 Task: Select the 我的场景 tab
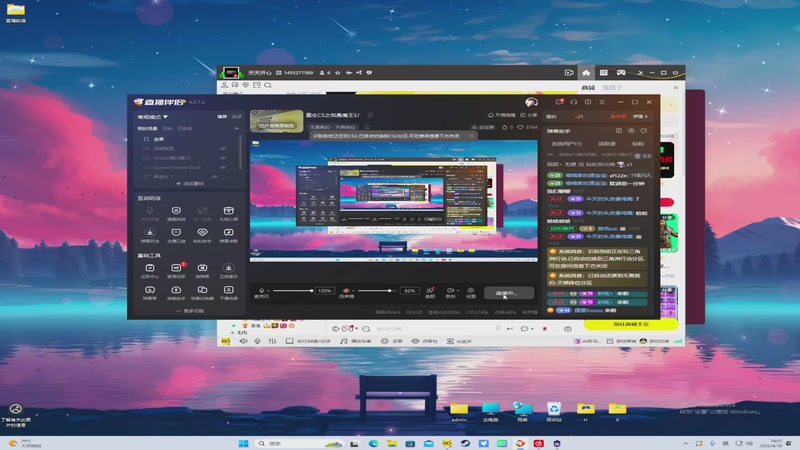pos(147,129)
